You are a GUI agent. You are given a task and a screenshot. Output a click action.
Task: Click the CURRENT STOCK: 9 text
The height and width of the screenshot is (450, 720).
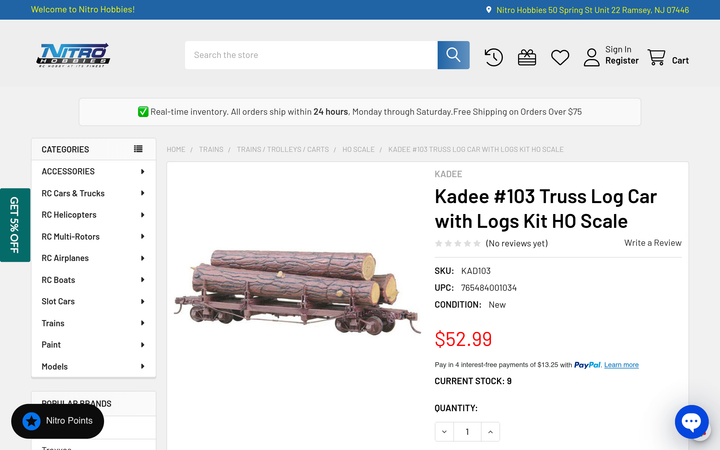473,381
